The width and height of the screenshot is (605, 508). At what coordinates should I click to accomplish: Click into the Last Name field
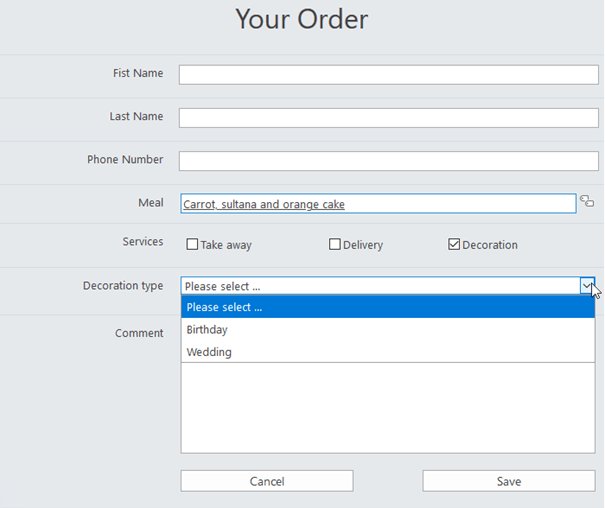tap(389, 118)
